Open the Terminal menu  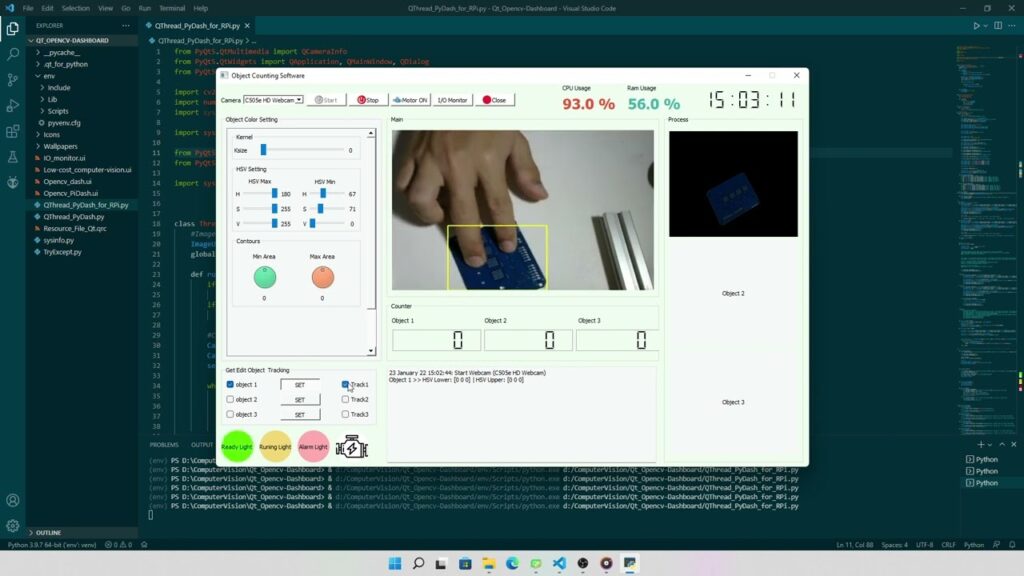(172, 8)
